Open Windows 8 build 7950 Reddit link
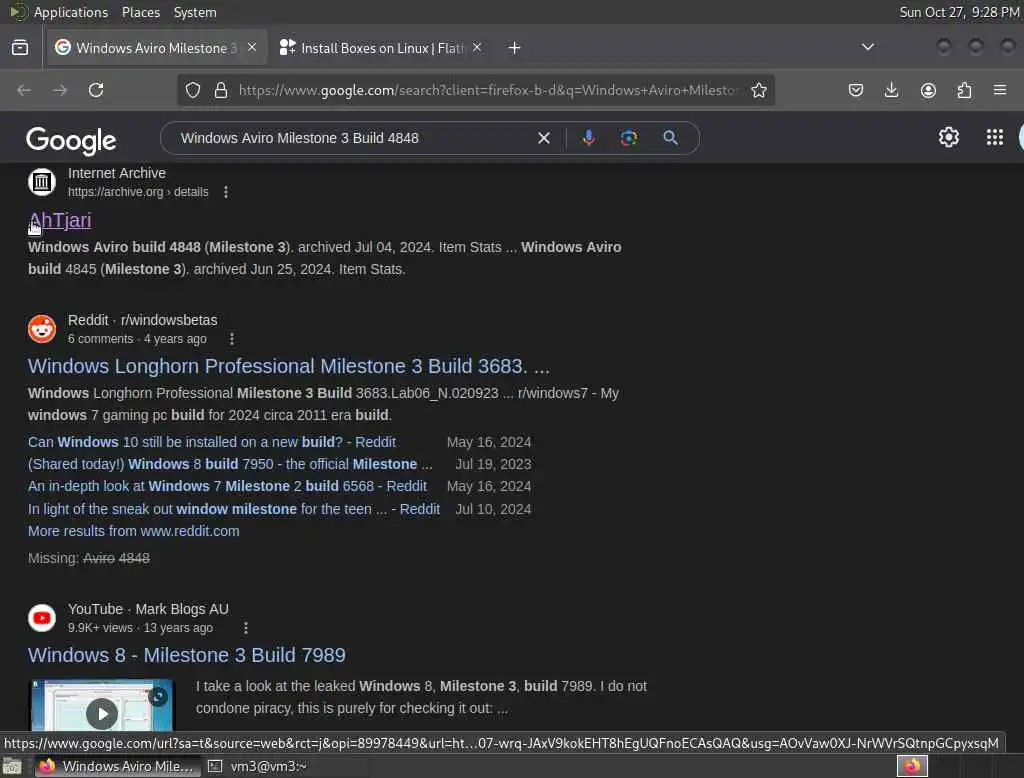The image size is (1024, 778). click(230, 464)
